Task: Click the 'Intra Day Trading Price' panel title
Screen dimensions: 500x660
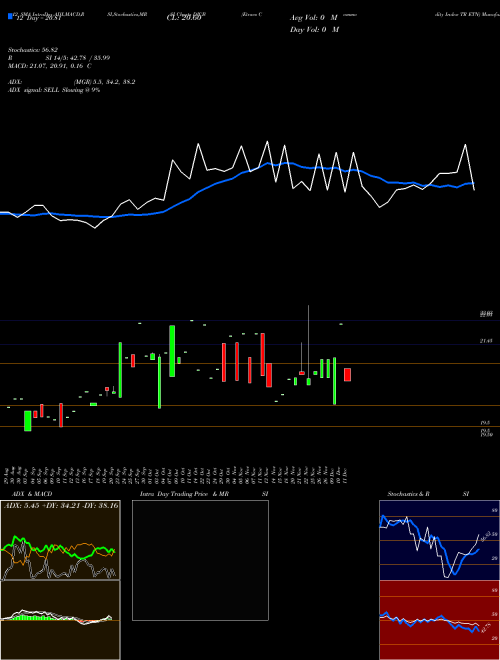Action: tap(204, 494)
